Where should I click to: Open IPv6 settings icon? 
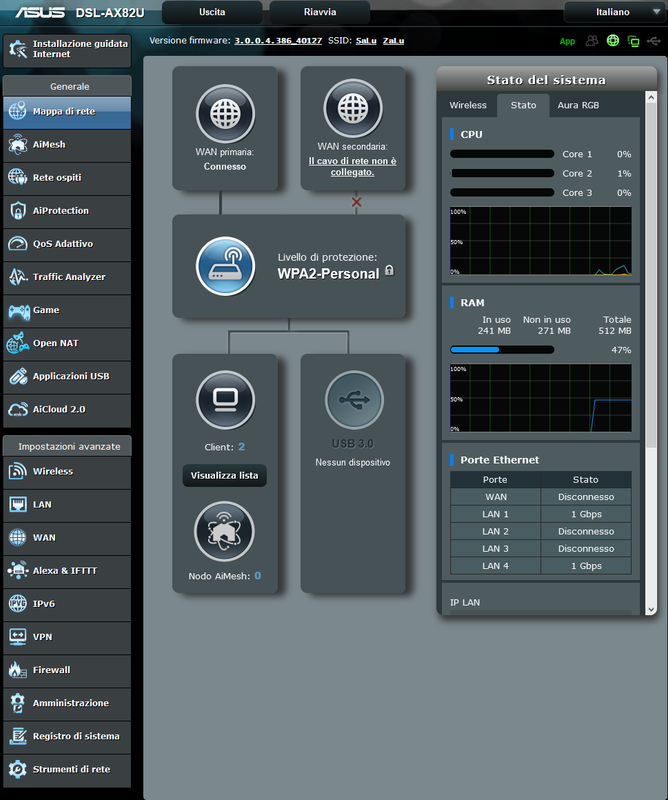(17, 604)
